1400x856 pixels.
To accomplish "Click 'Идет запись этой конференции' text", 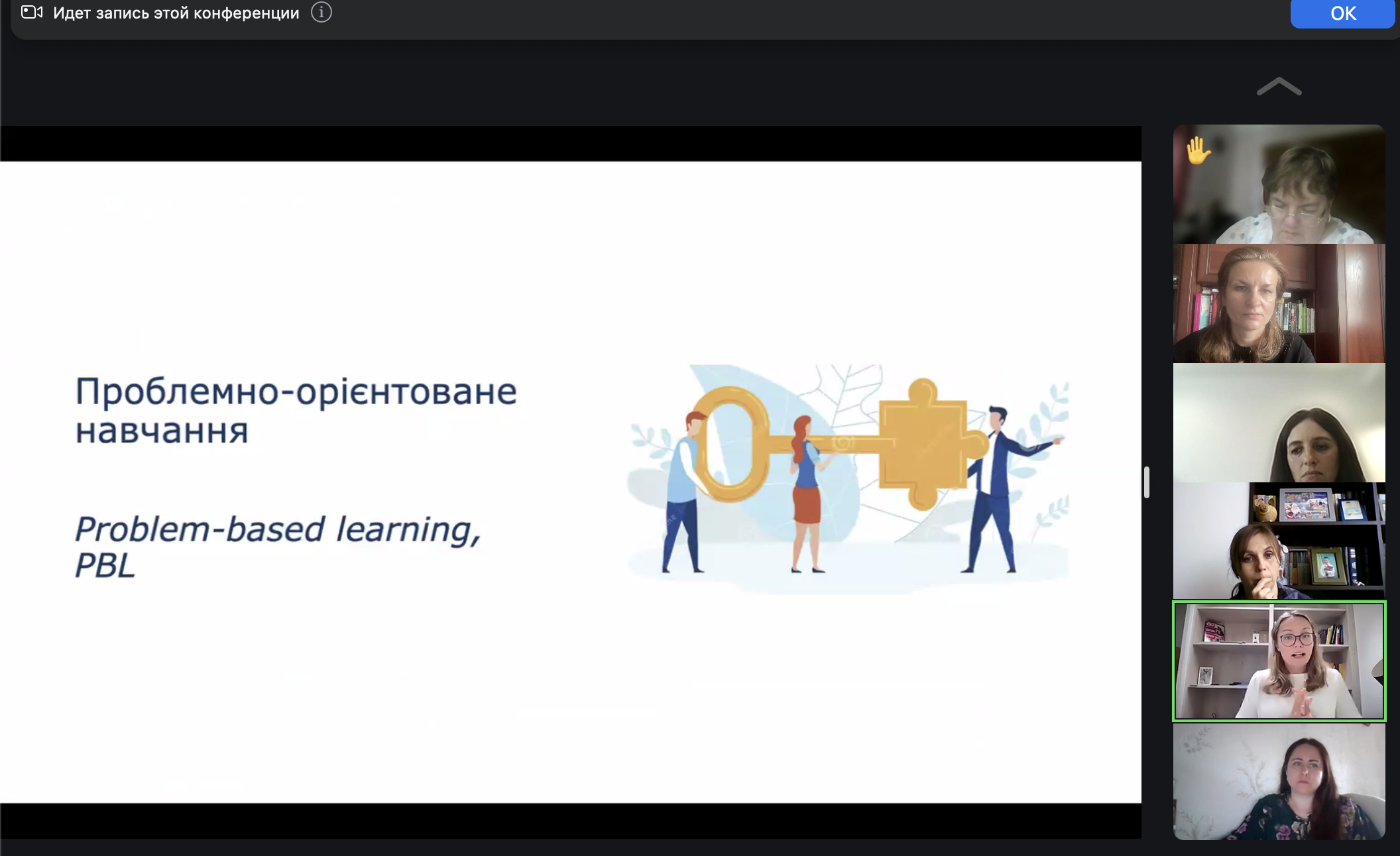I will tap(176, 13).
